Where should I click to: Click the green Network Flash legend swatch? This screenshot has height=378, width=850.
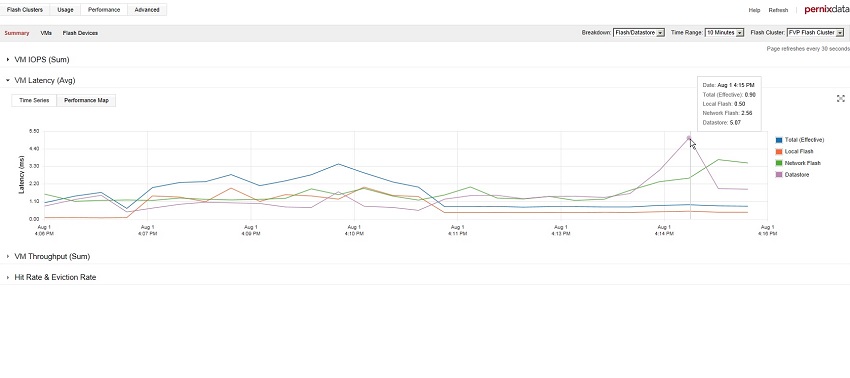pyautogui.click(x=778, y=163)
